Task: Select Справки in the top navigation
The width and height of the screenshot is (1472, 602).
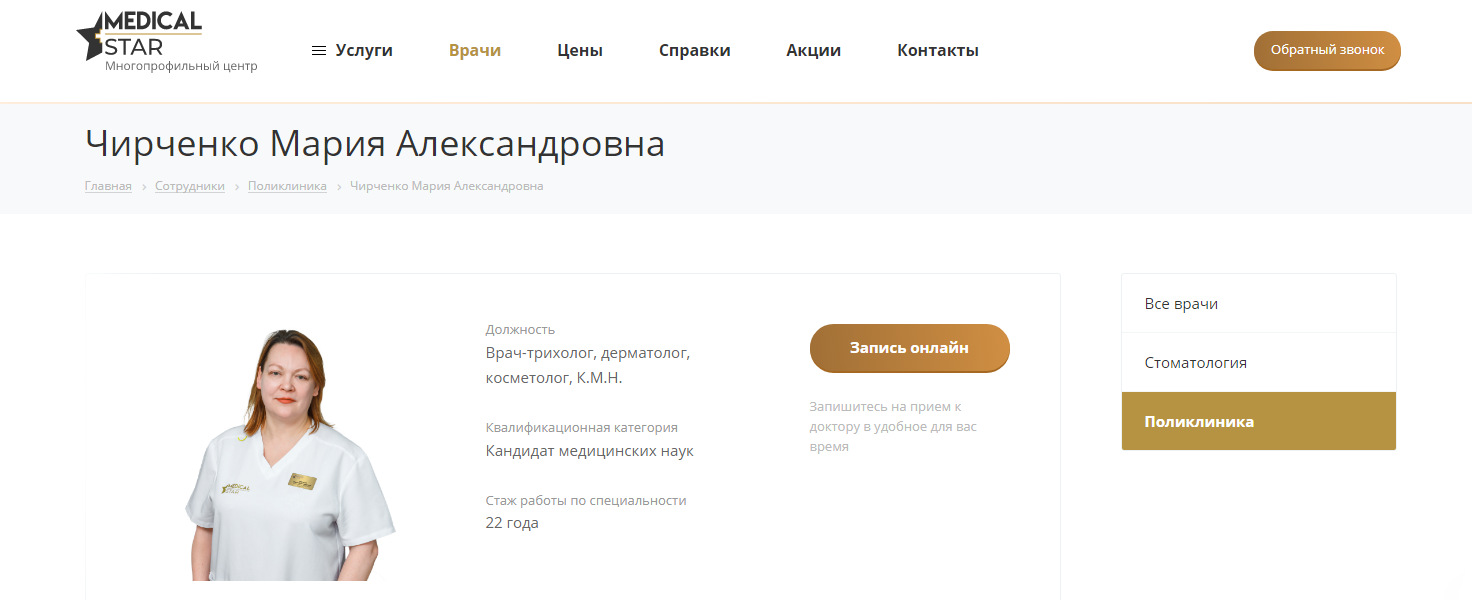Action: pyautogui.click(x=694, y=51)
